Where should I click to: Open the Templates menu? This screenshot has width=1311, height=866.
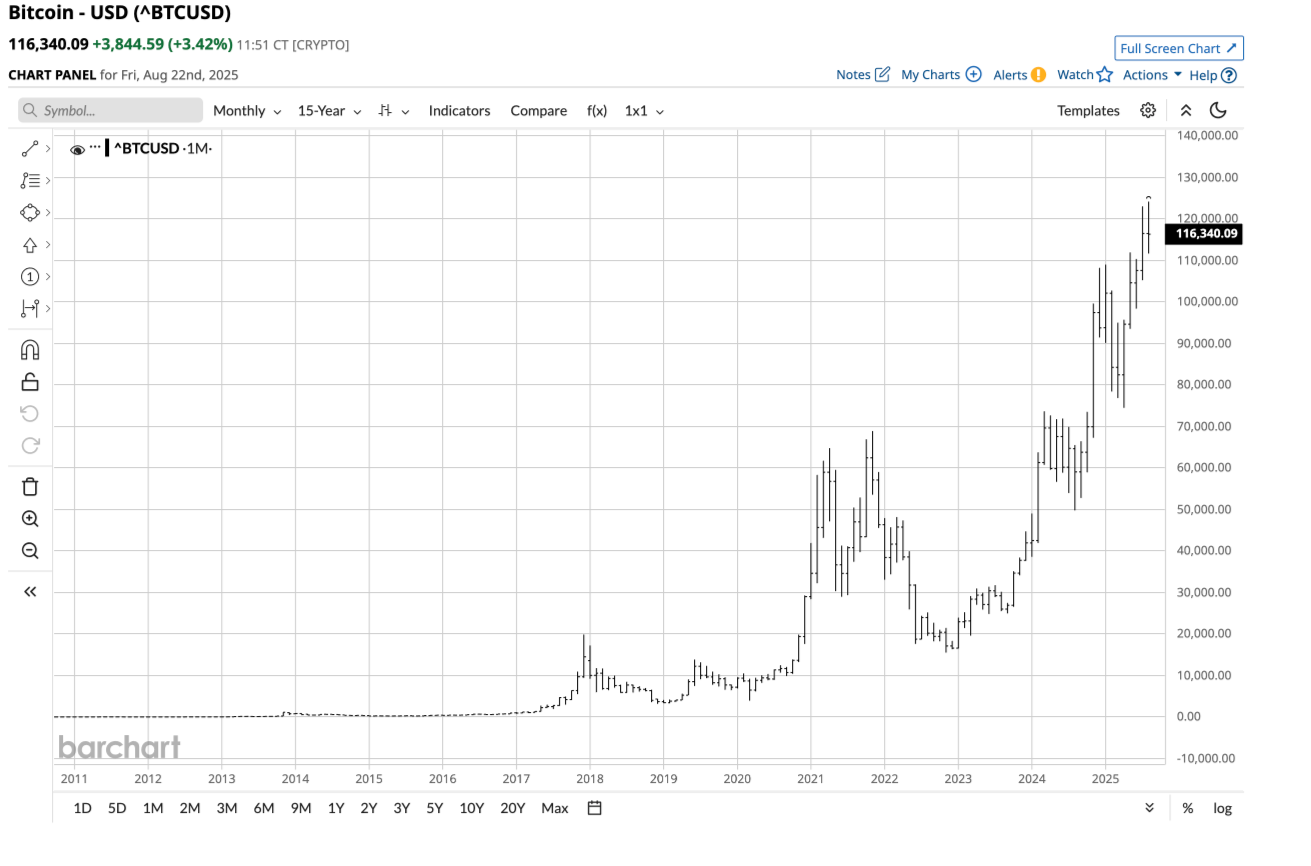[1088, 111]
